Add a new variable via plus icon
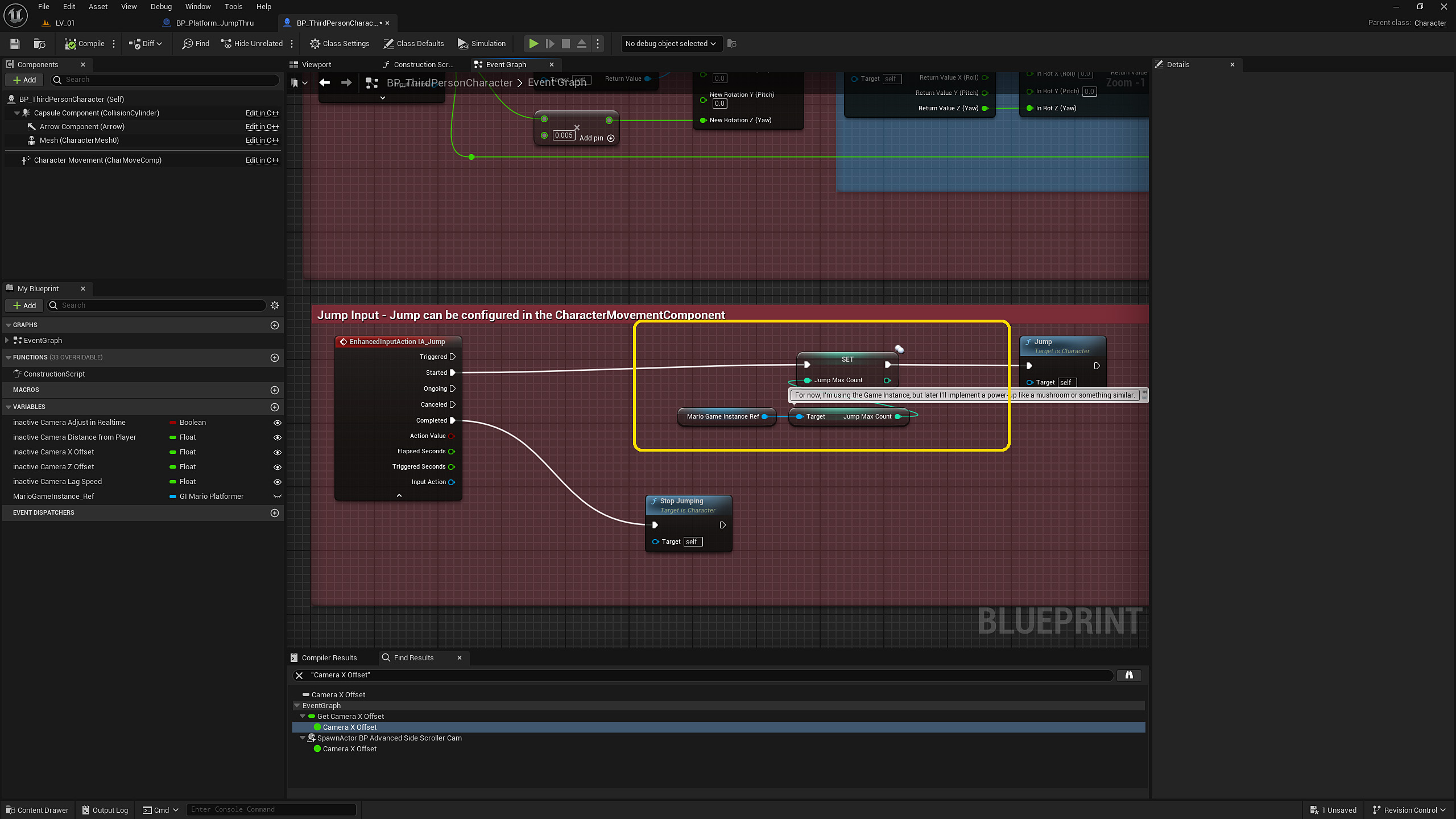This screenshot has height=819, width=1456. (x=275, y=407)
